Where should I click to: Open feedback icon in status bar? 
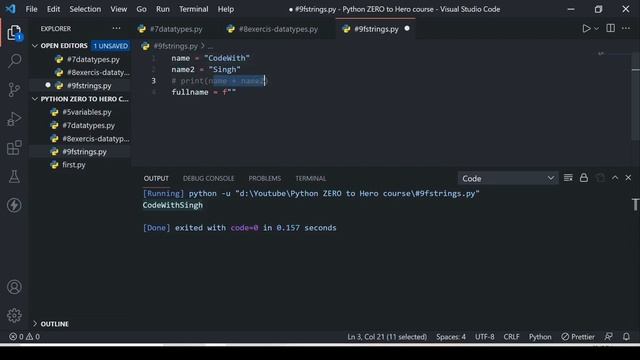(608, 337)
